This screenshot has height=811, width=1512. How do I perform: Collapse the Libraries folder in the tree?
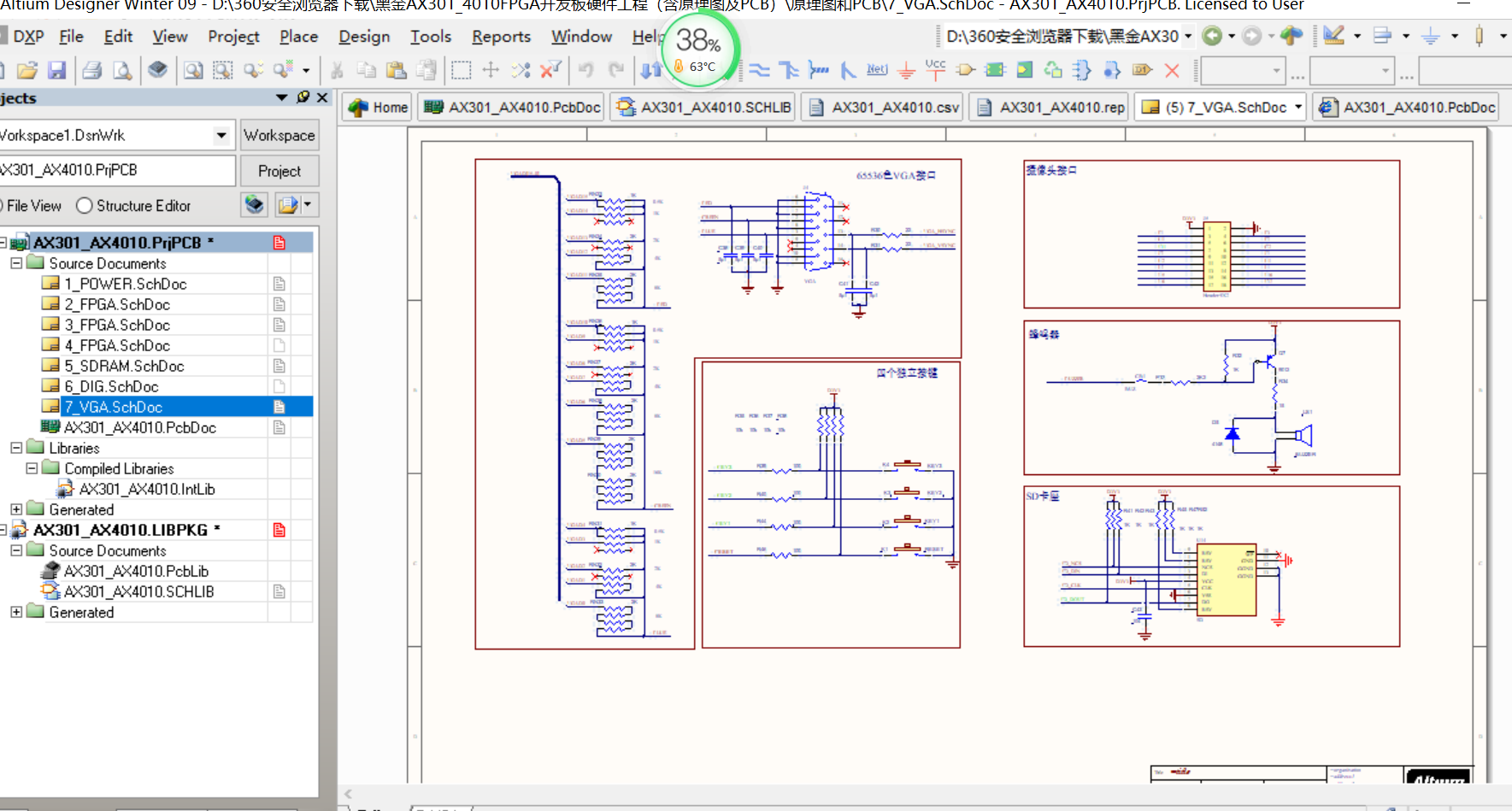16,448
